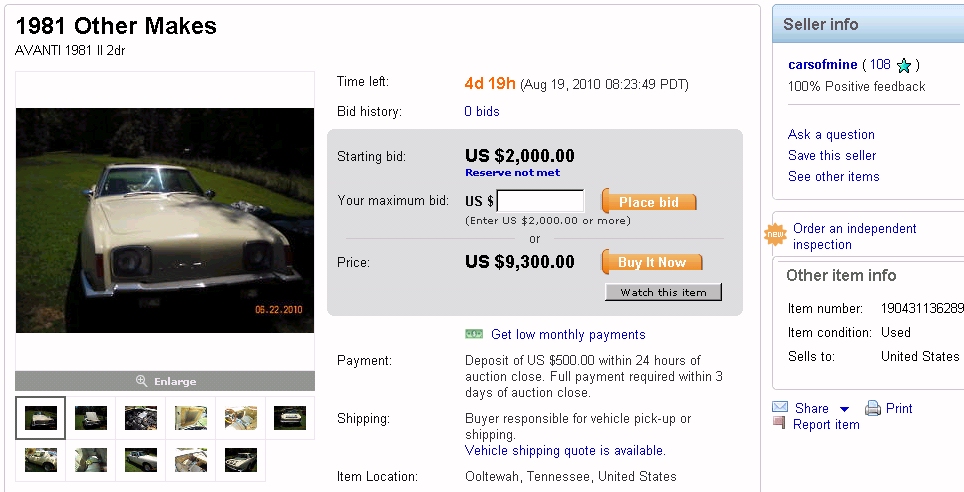This screenshot has width=964, height=492.
Task: Click the orange 'new' badge icon
Action: 775,235
